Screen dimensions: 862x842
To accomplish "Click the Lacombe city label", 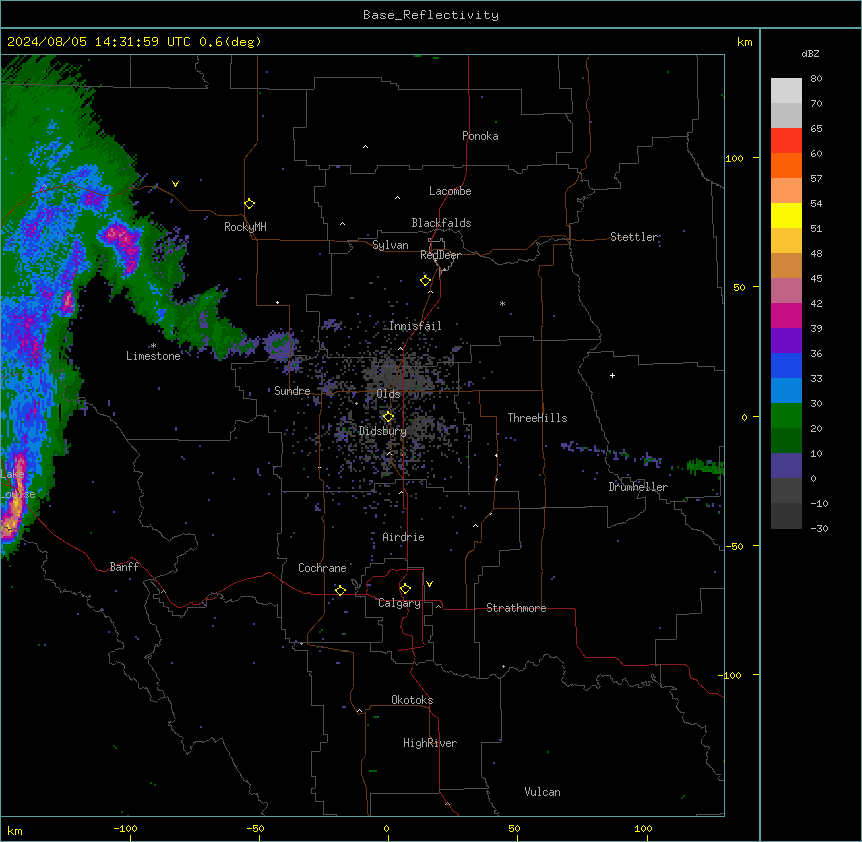I will [450, 191].
